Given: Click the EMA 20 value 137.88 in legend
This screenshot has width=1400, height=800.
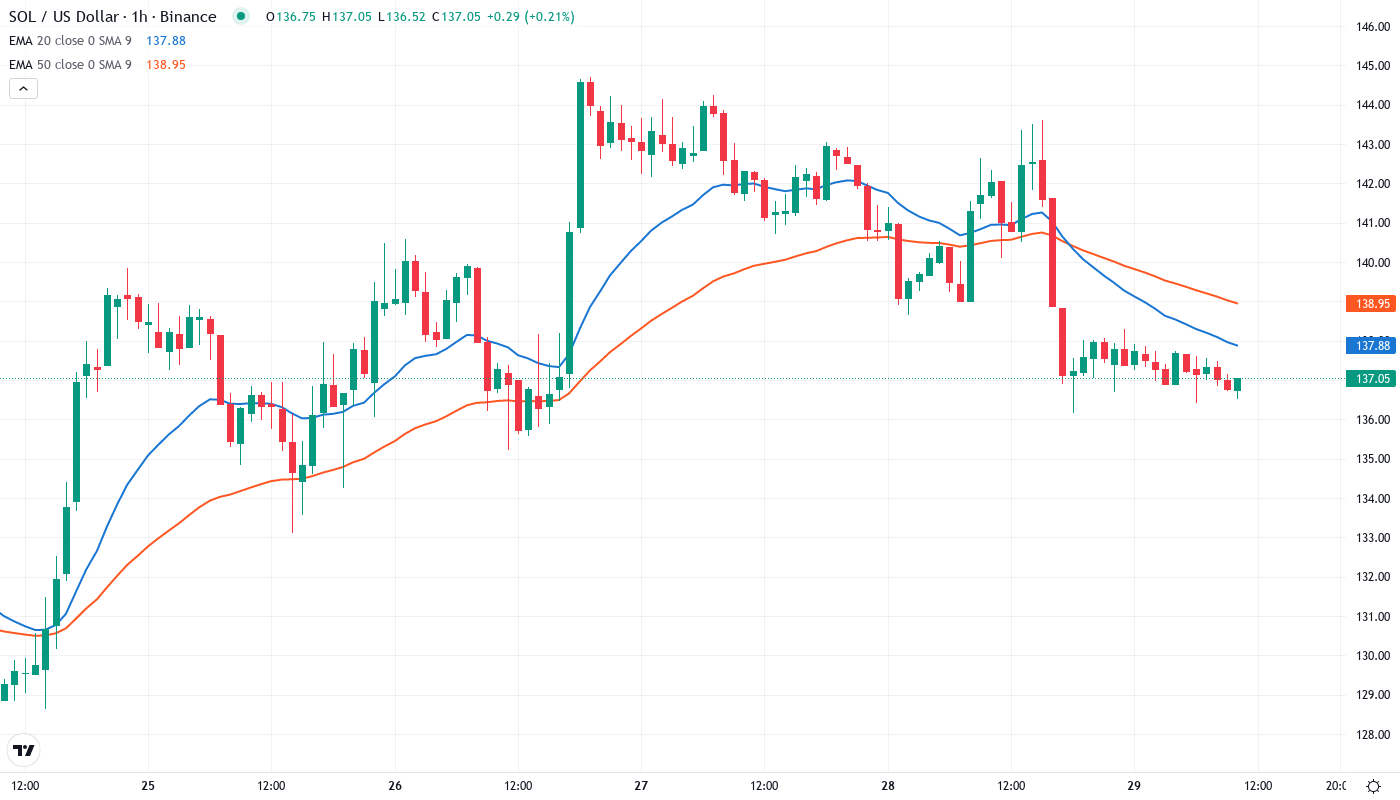Looking at the screenshot, I should click(x=166, y=41).
